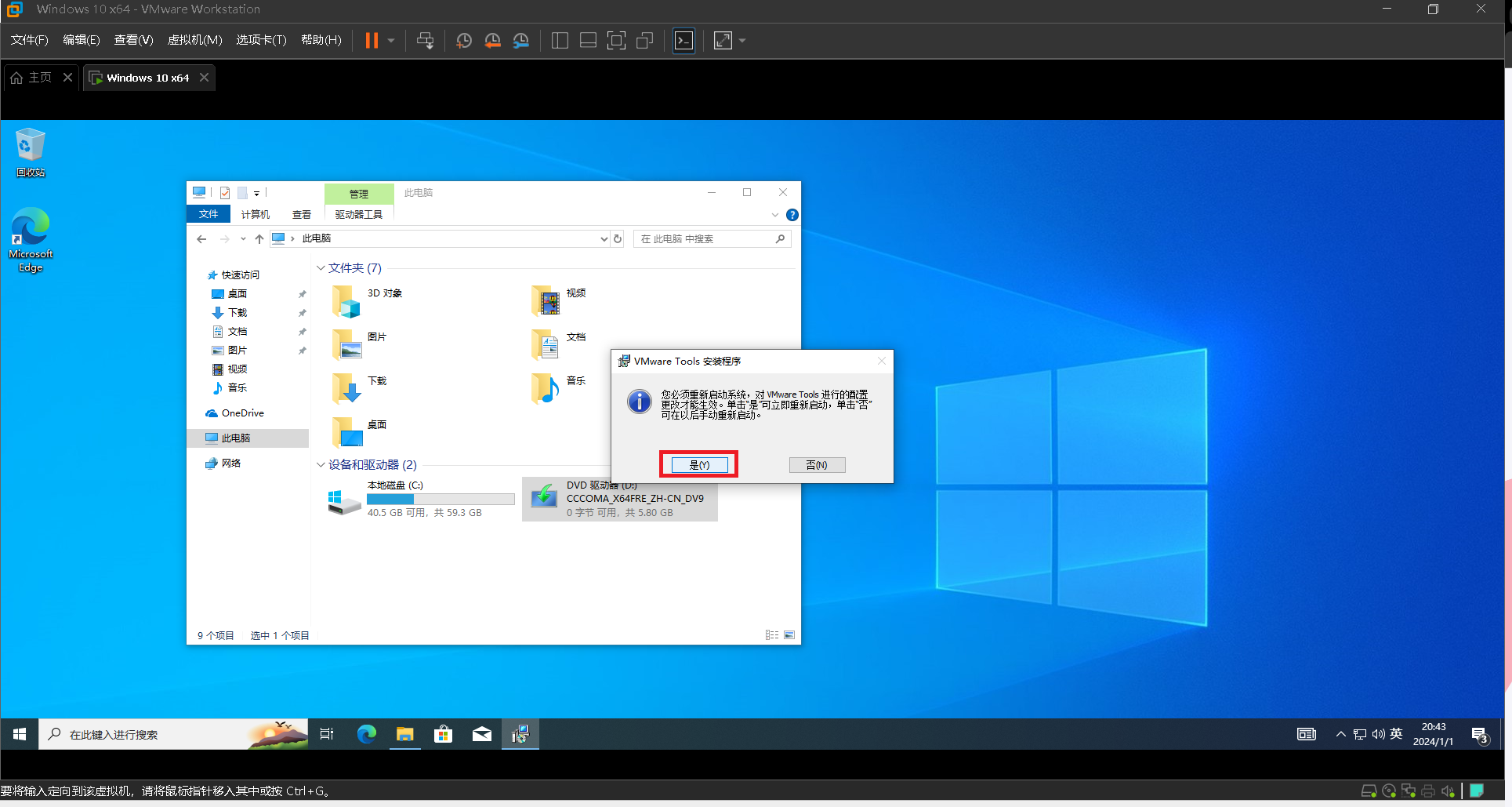Switch to details view icon in status bar
Viewport: 1512px width, 807px height.
pyautogui.click(x=772, y=635)
